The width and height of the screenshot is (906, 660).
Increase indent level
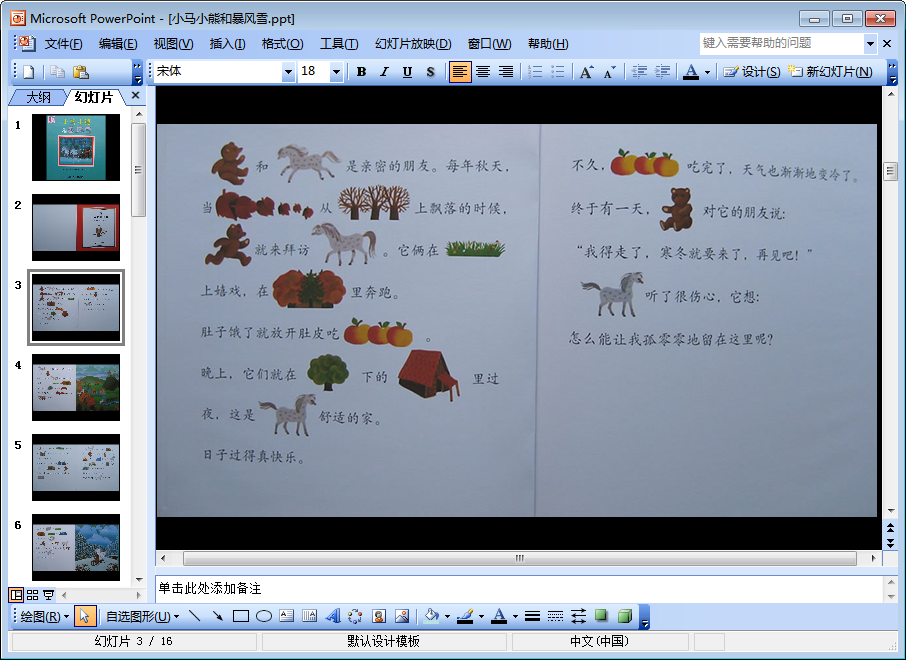tap(662, 72)
